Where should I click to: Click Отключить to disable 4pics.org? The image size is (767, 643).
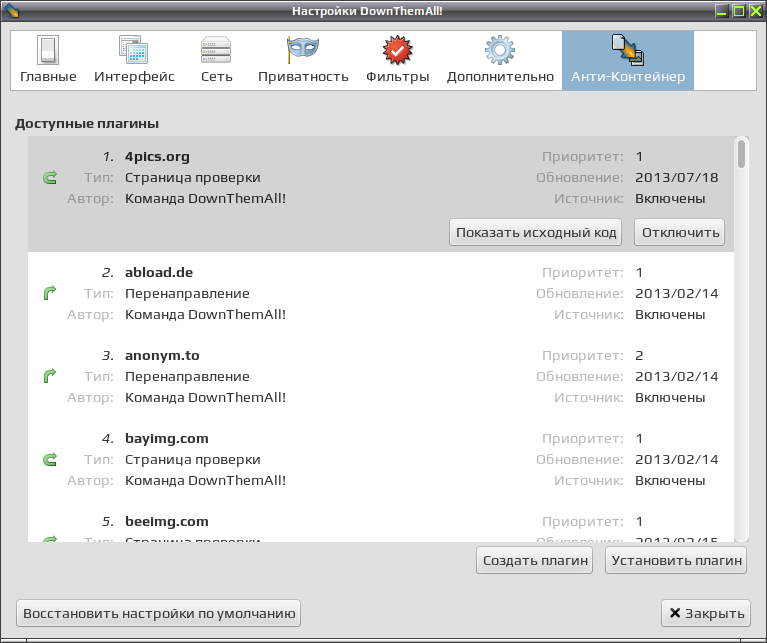[x=680, y=232]
